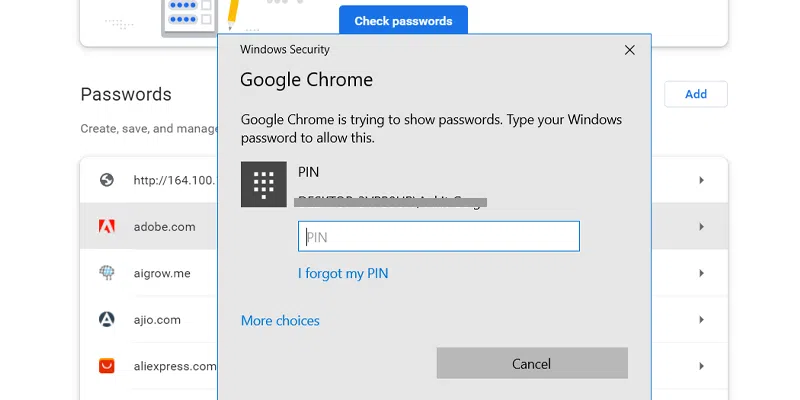Expand the aliexpress.com entry arrow
This screenshot has width=800, height=400.
click(701, 366)
